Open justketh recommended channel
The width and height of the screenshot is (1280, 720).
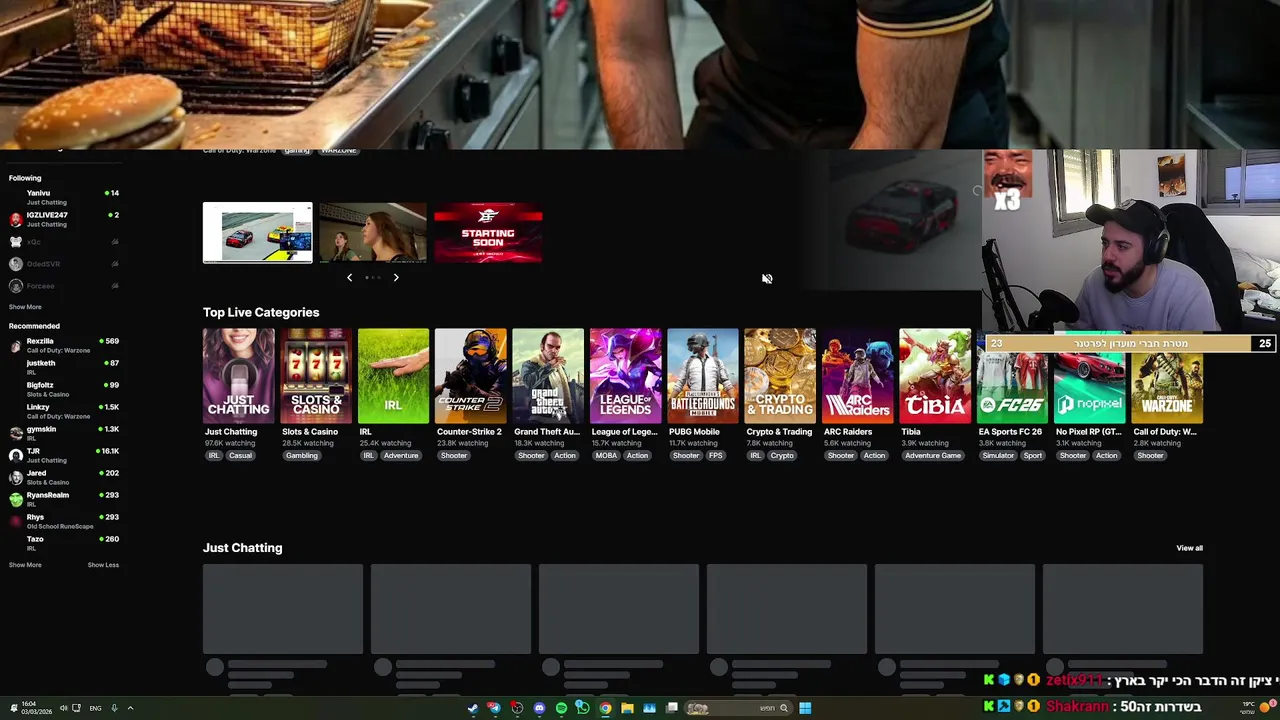pos(64,367)
